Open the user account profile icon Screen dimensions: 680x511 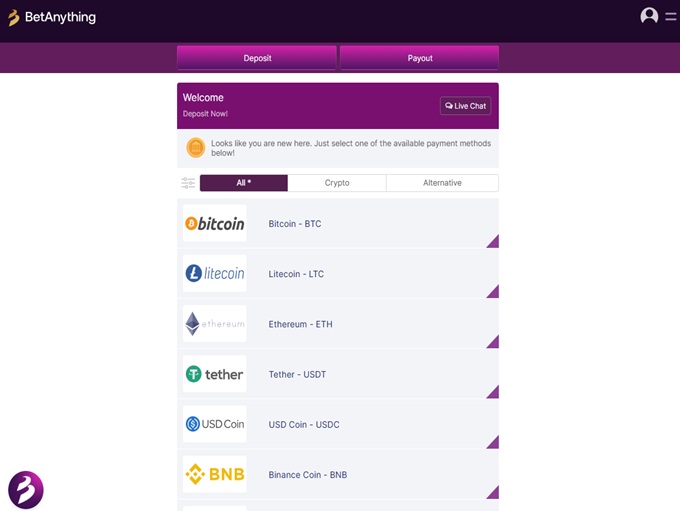[x=649, y=16]
